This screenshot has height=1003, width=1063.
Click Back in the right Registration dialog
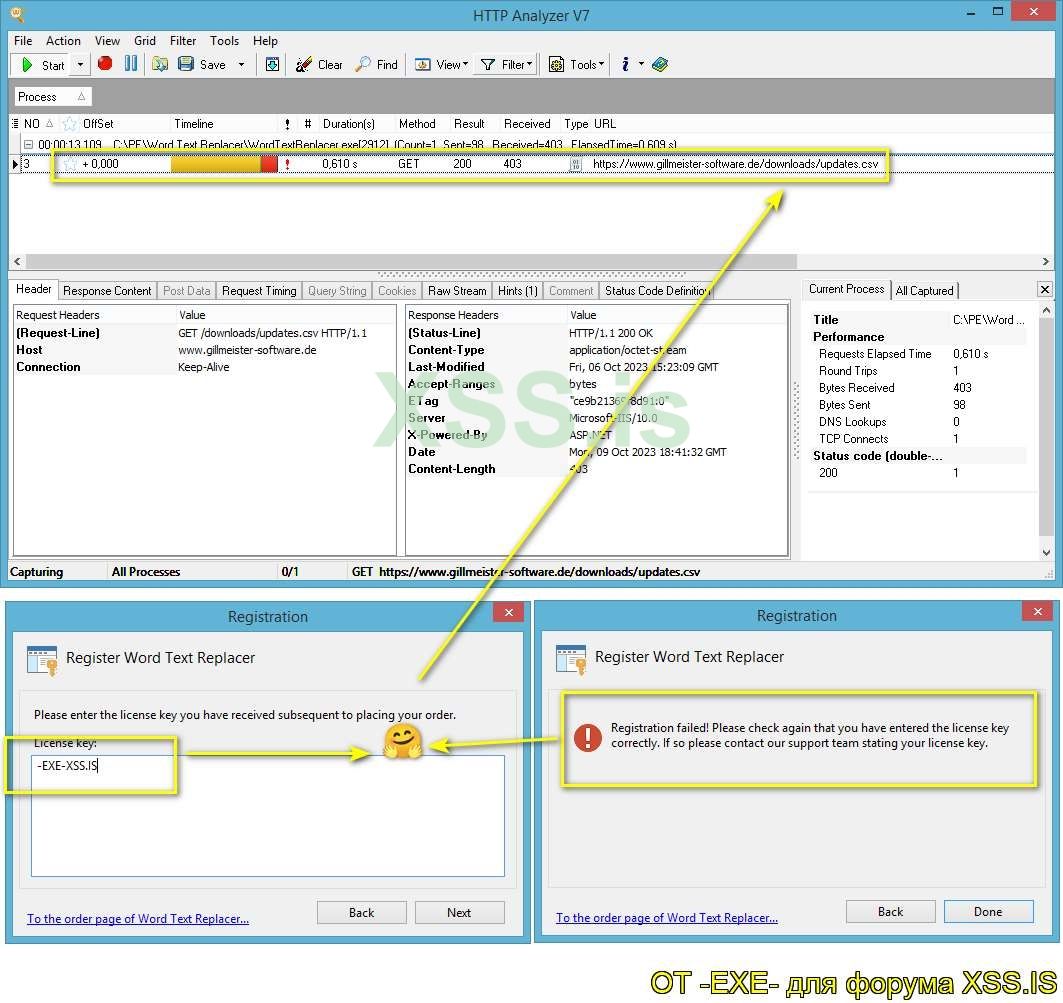(890, 912)
